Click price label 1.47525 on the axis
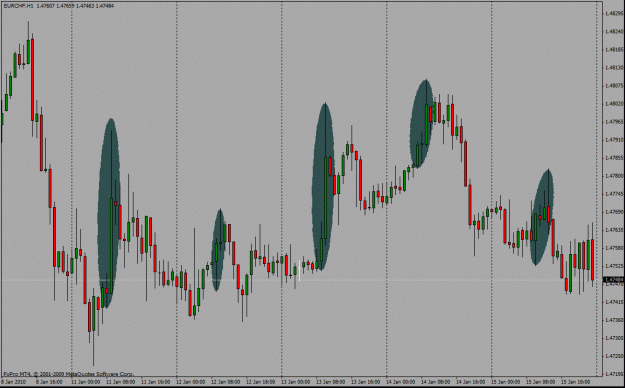The width and height of the screenshot is (625, 388). pos(614,266)
